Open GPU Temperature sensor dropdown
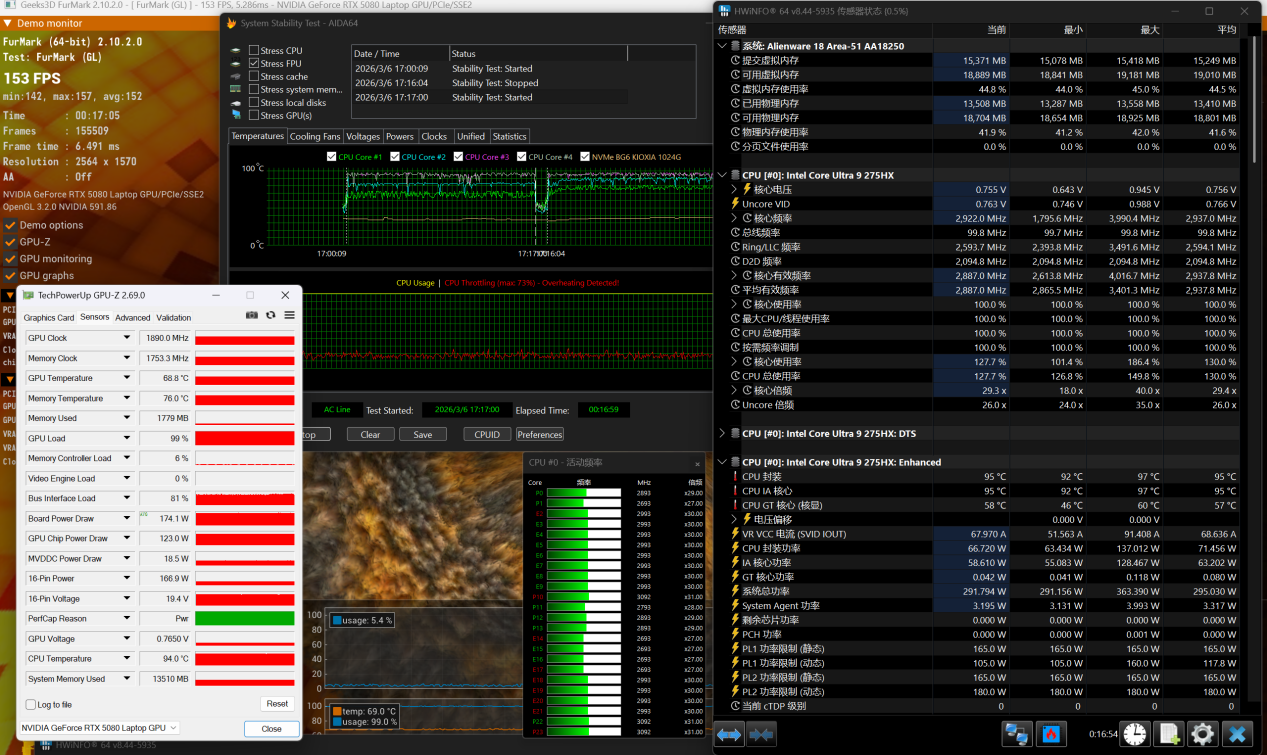Screen dimensions: 1267x755 point(127,378)
